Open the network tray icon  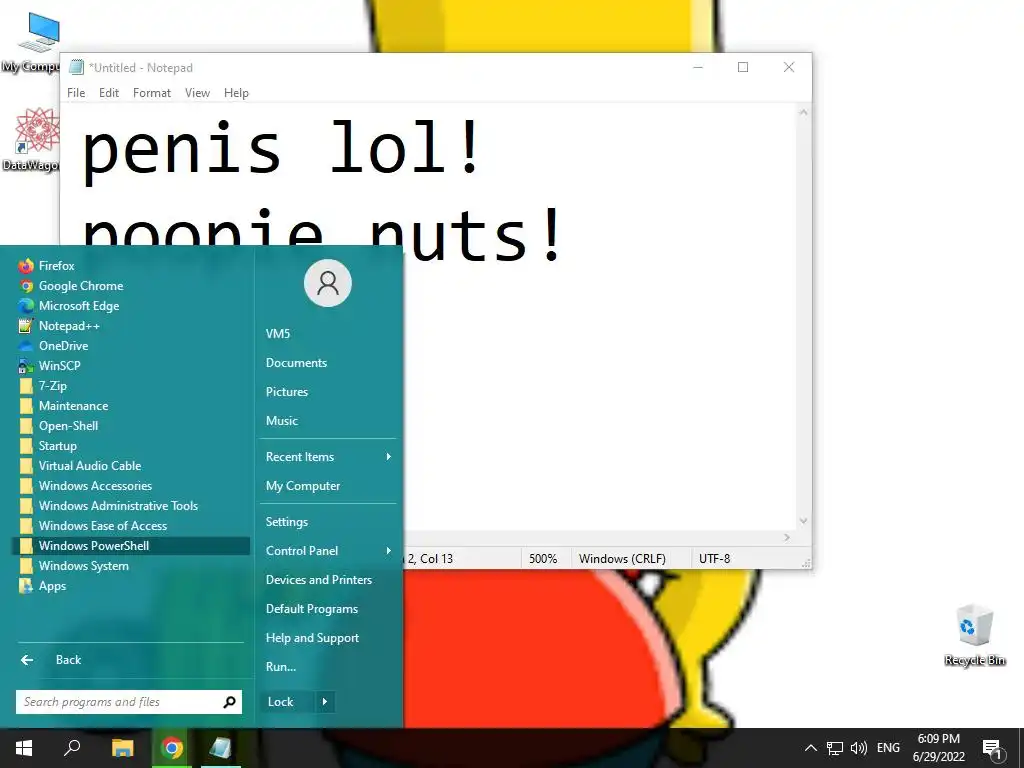click(835, 748)
